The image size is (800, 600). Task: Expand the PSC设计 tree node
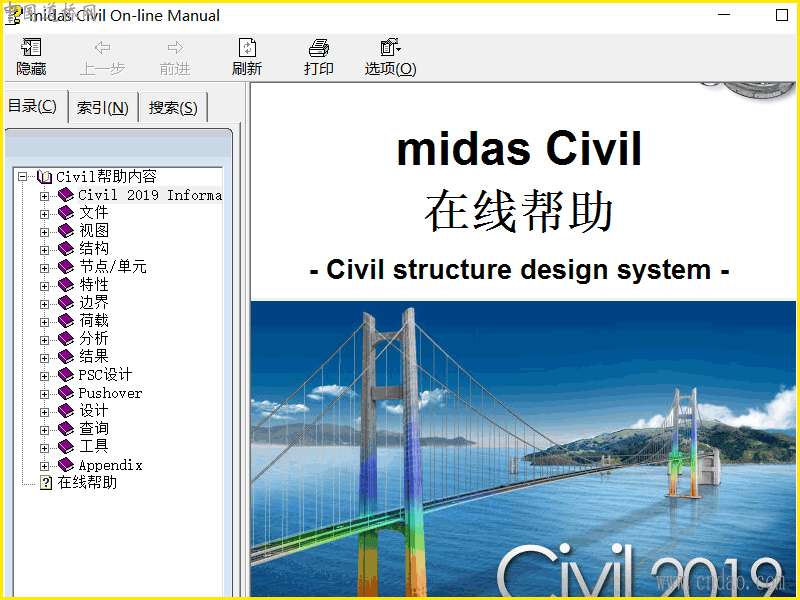tap(44, 377)
